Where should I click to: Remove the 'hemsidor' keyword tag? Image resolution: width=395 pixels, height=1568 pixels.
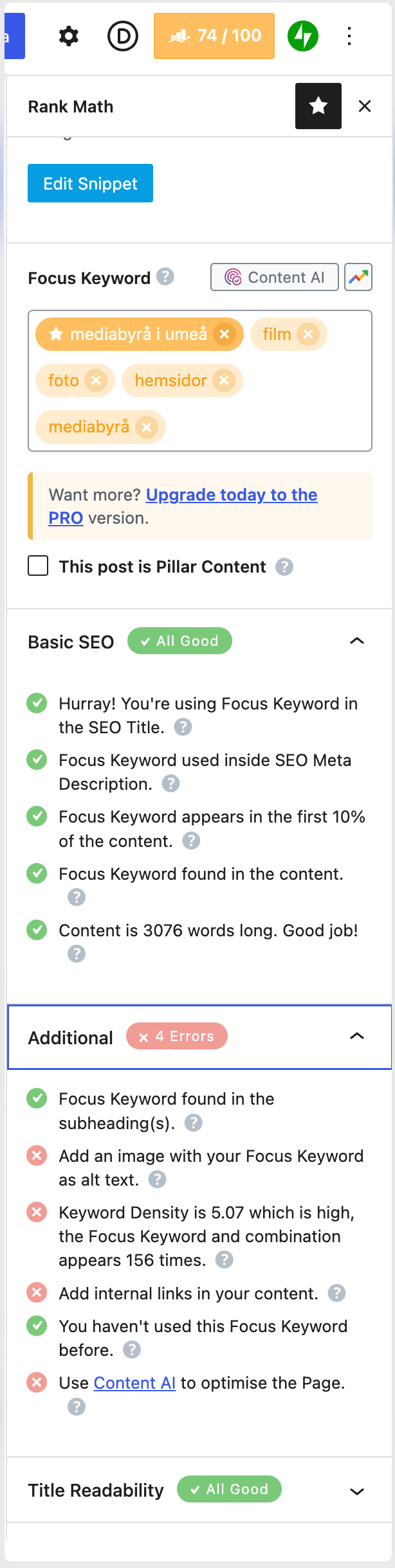224,380
